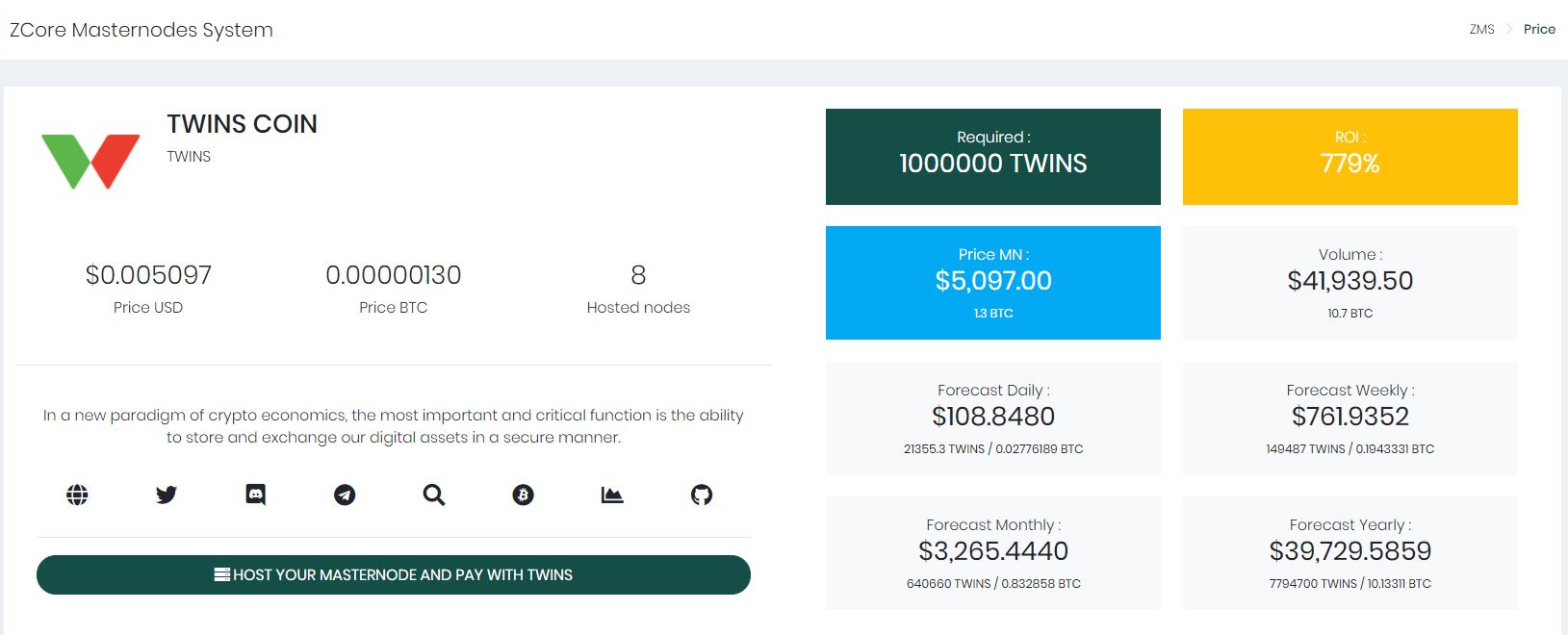Select the Price breadcrumb item

pos(1539,29)
